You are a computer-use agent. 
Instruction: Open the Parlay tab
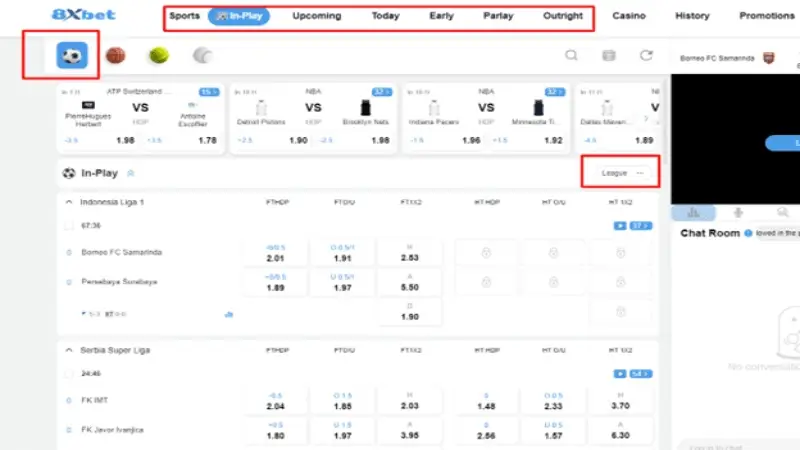pos(499,16)
